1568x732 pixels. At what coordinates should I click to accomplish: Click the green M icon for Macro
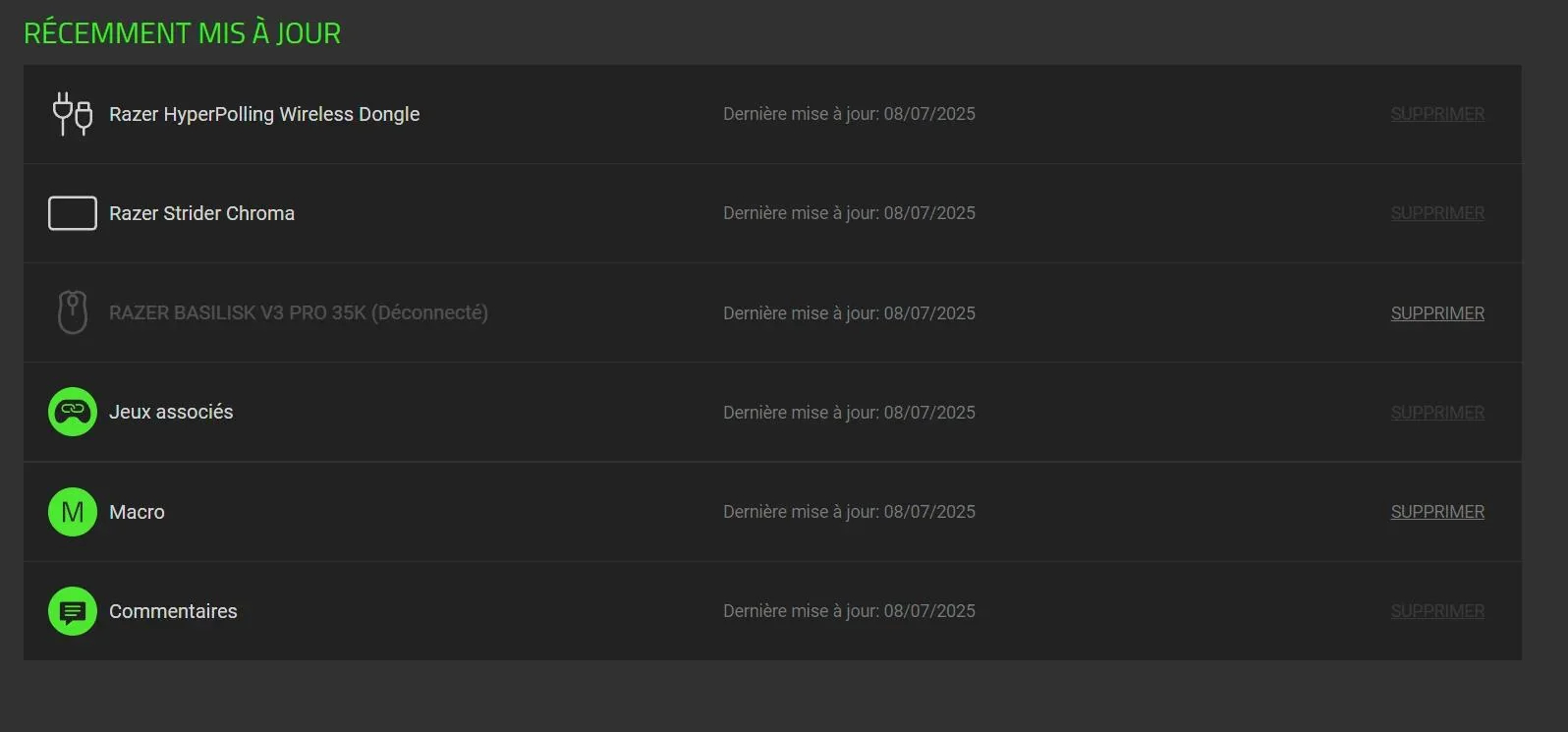73,512
